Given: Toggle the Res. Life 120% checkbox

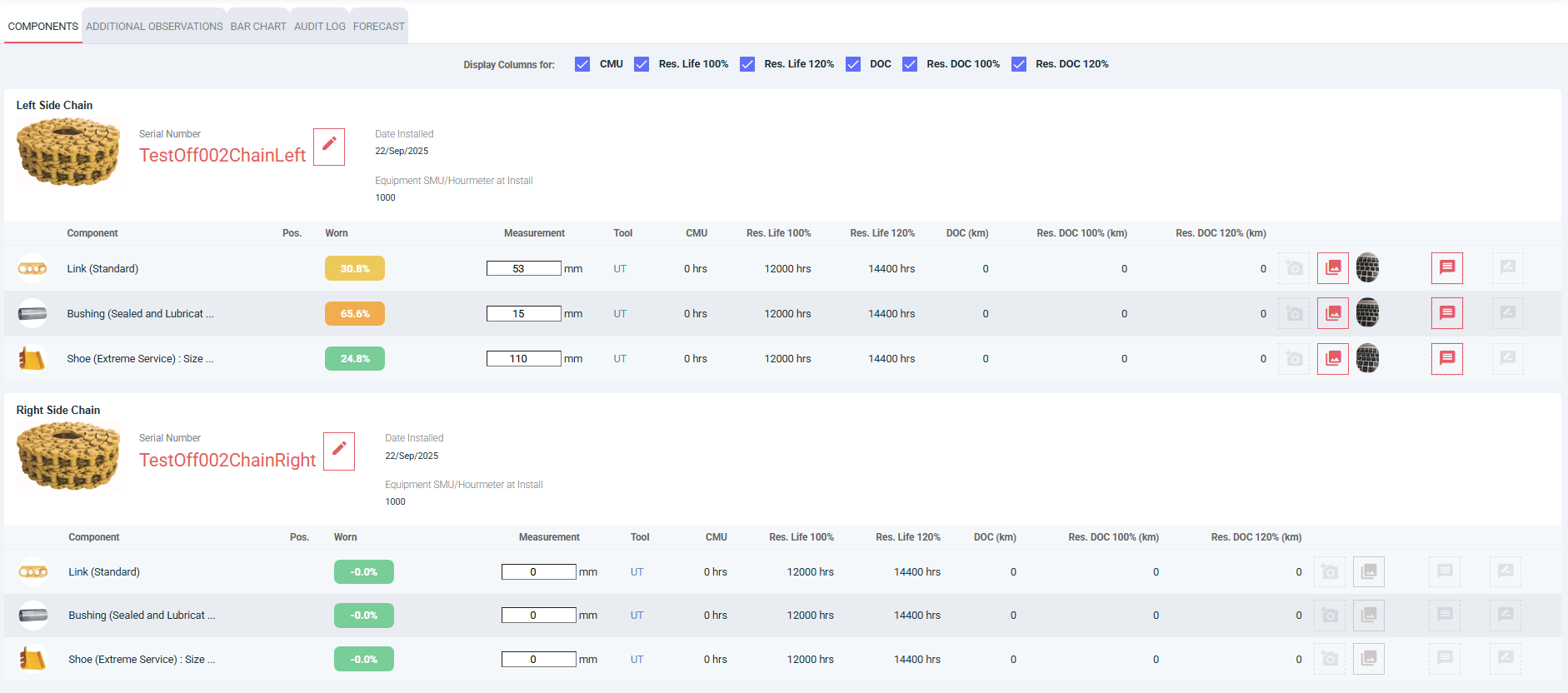Looking at the screenshot, I should 747,64.
